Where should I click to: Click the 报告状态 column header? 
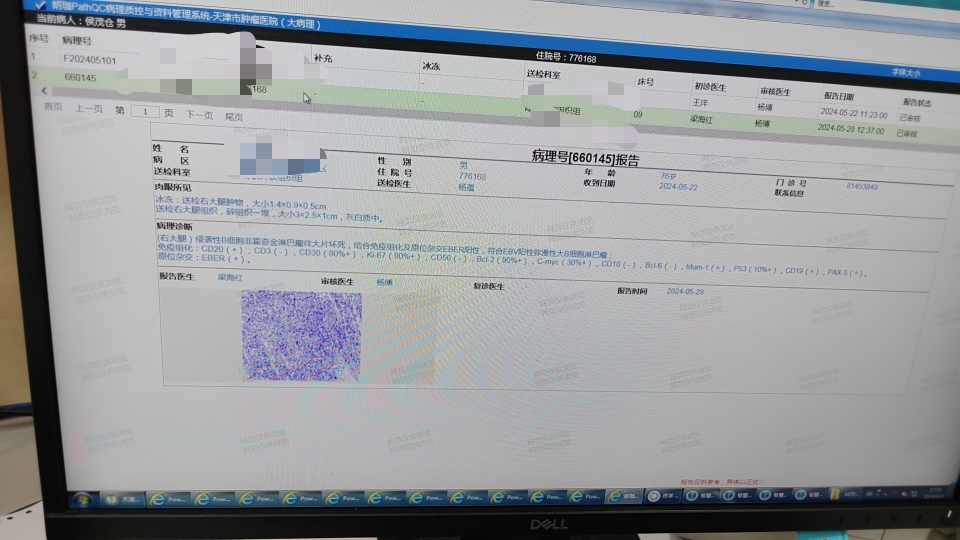click(916, 102)
